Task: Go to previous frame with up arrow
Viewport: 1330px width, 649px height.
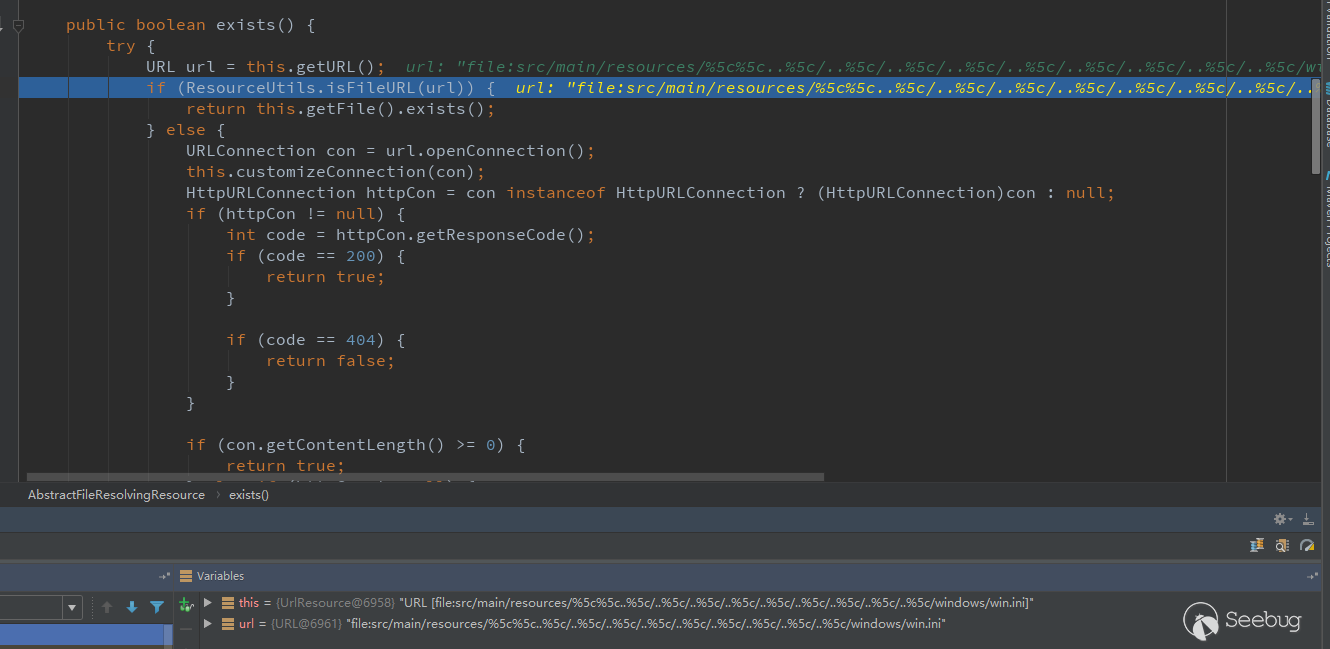Action: [107, 607]
